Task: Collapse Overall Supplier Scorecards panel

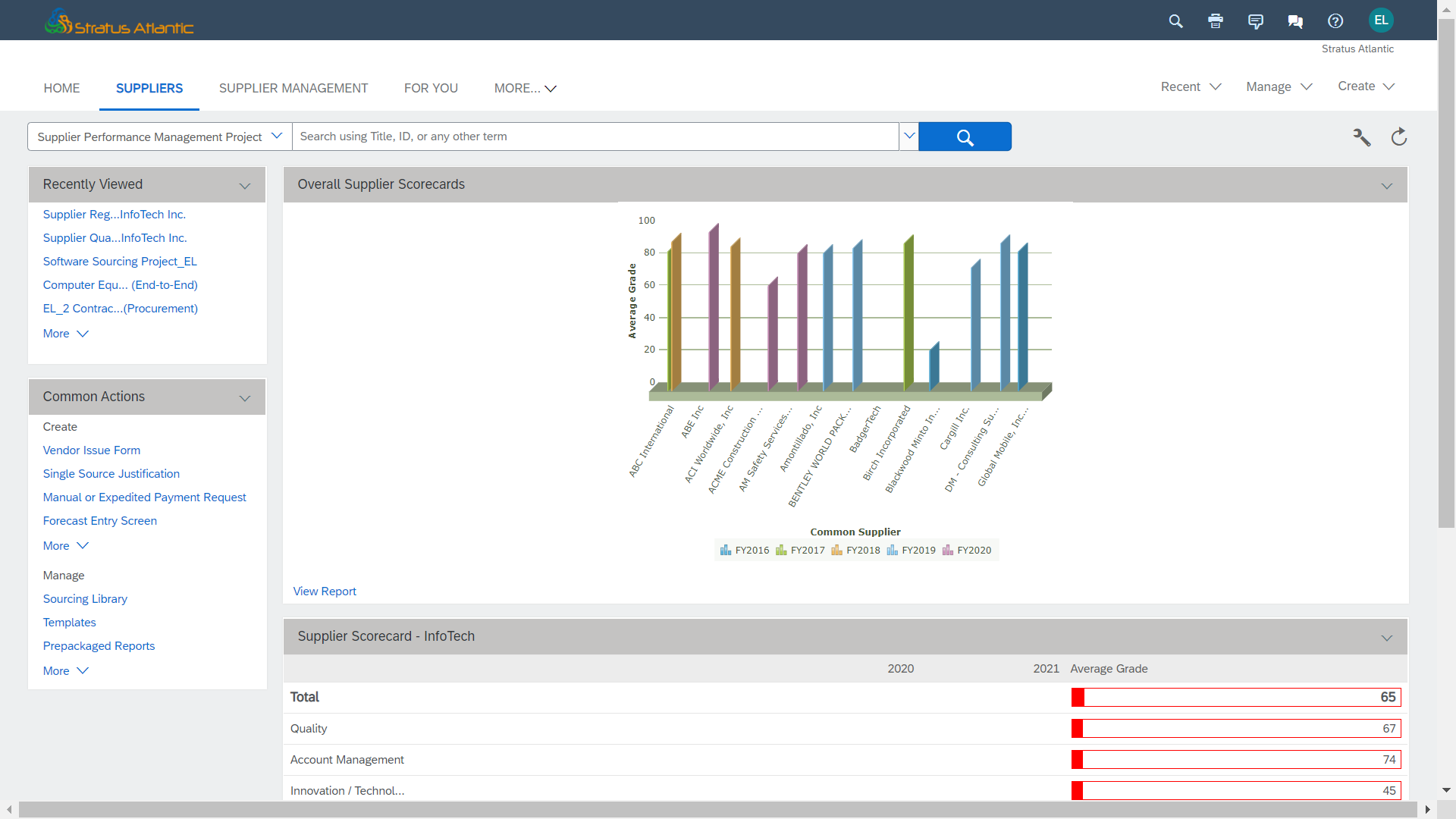Action: tap(1387, 186)
